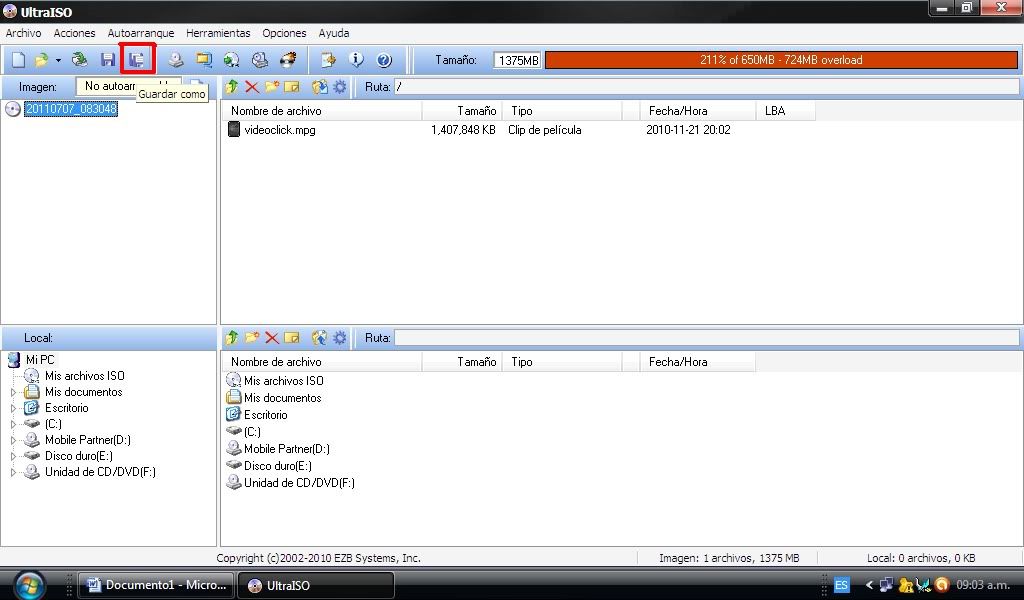1024x600 pixels.
Task: Click Up folder icon in Local toolbar
Action: click(232, 338)
